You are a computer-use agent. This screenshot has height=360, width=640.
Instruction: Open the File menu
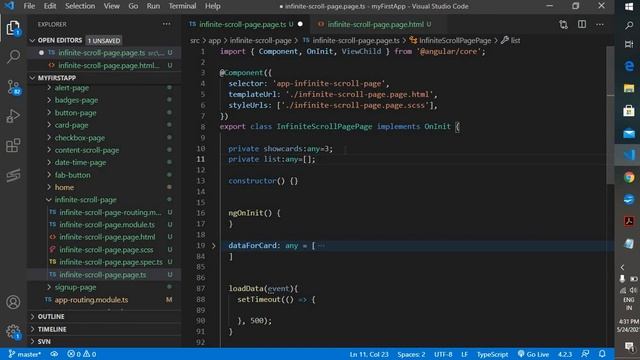(29, 6)
